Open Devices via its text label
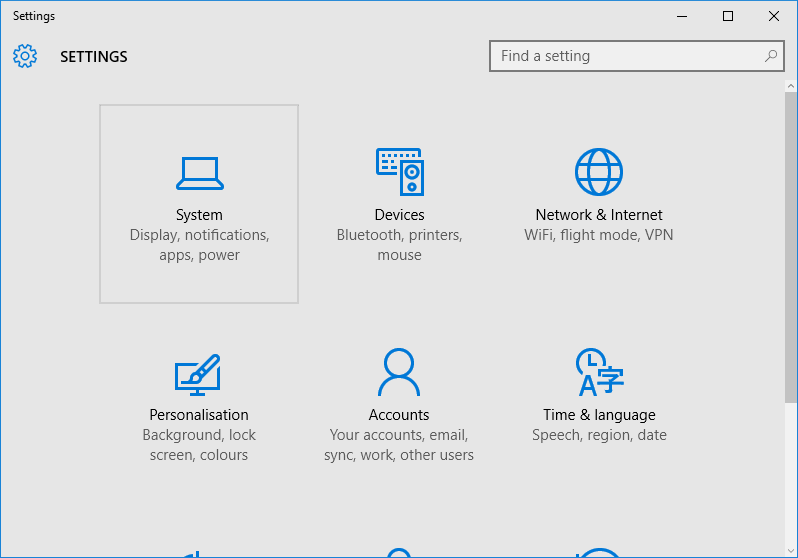Viewport: 798px width, 558px height. click(399, 215)
